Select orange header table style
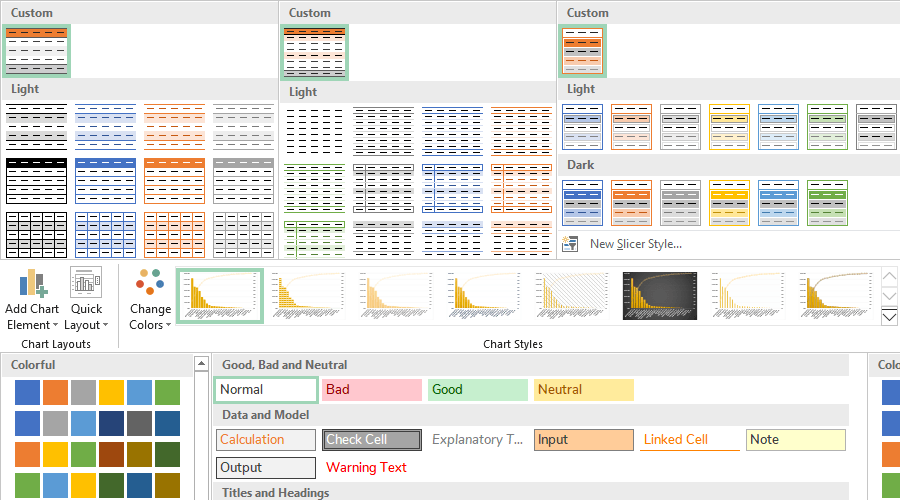Screen dimensions: 900x500 pos(174,181)
